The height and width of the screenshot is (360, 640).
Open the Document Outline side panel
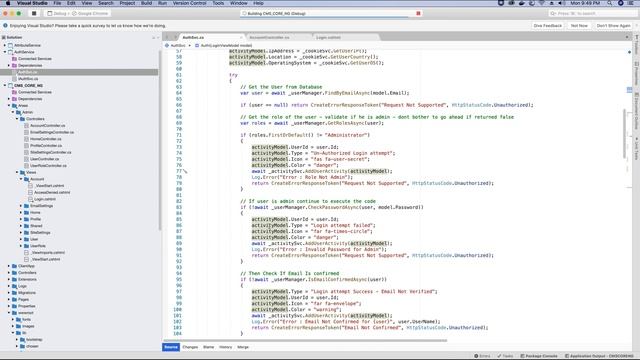(636, 111)
